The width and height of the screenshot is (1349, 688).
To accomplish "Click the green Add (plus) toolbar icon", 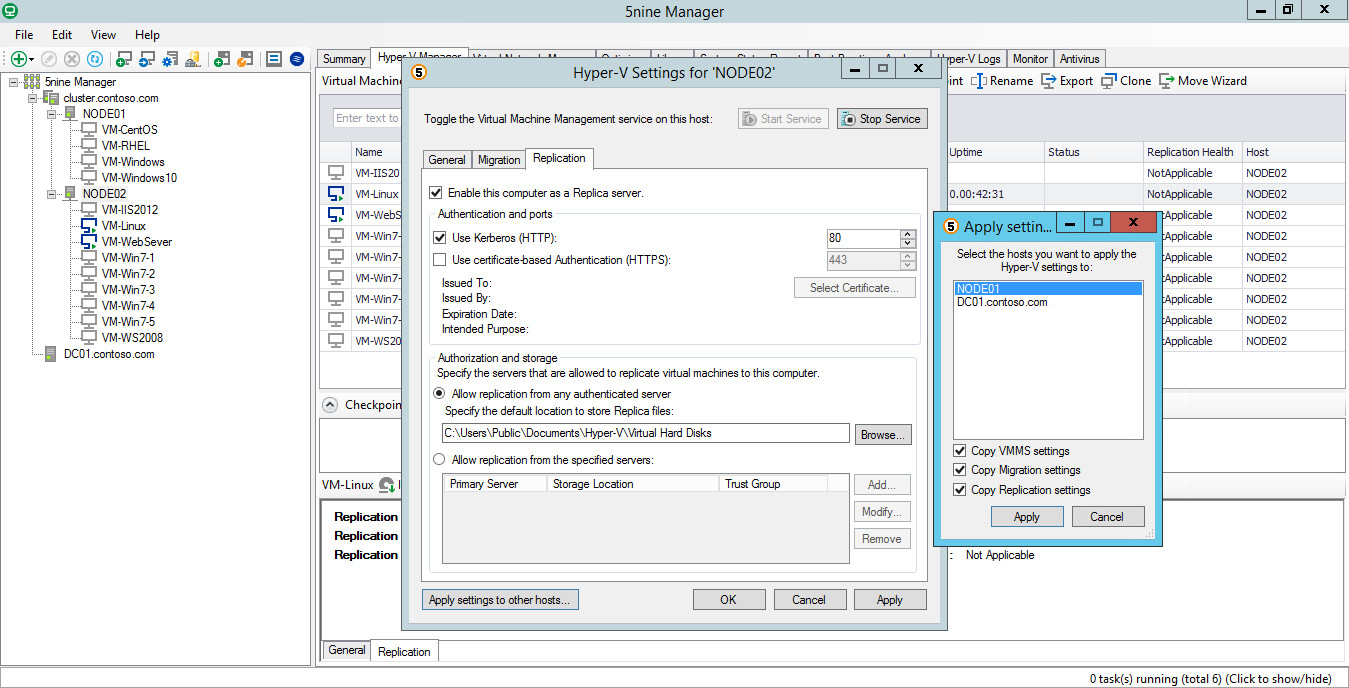I will point(18,60).
